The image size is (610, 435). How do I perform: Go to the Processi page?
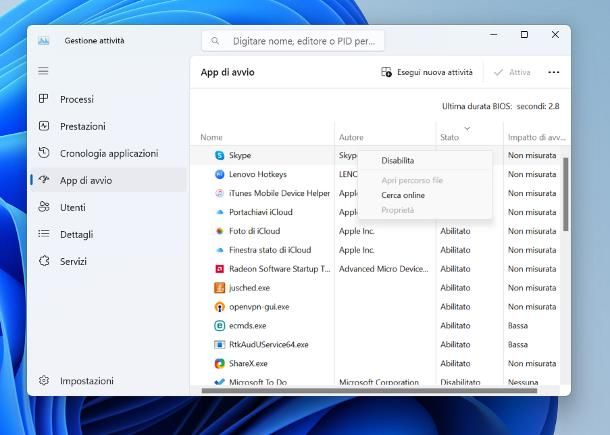pos(109,99)
